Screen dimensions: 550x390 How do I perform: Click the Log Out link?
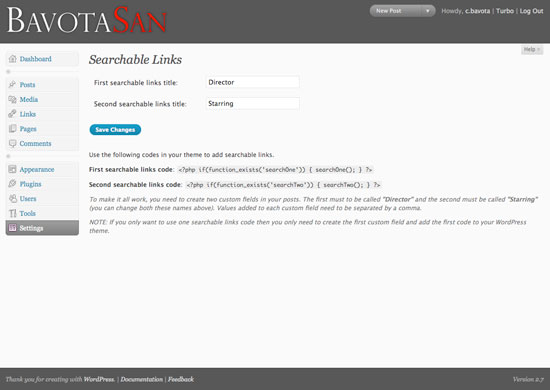pyautogui.click(x=531, y=11)
